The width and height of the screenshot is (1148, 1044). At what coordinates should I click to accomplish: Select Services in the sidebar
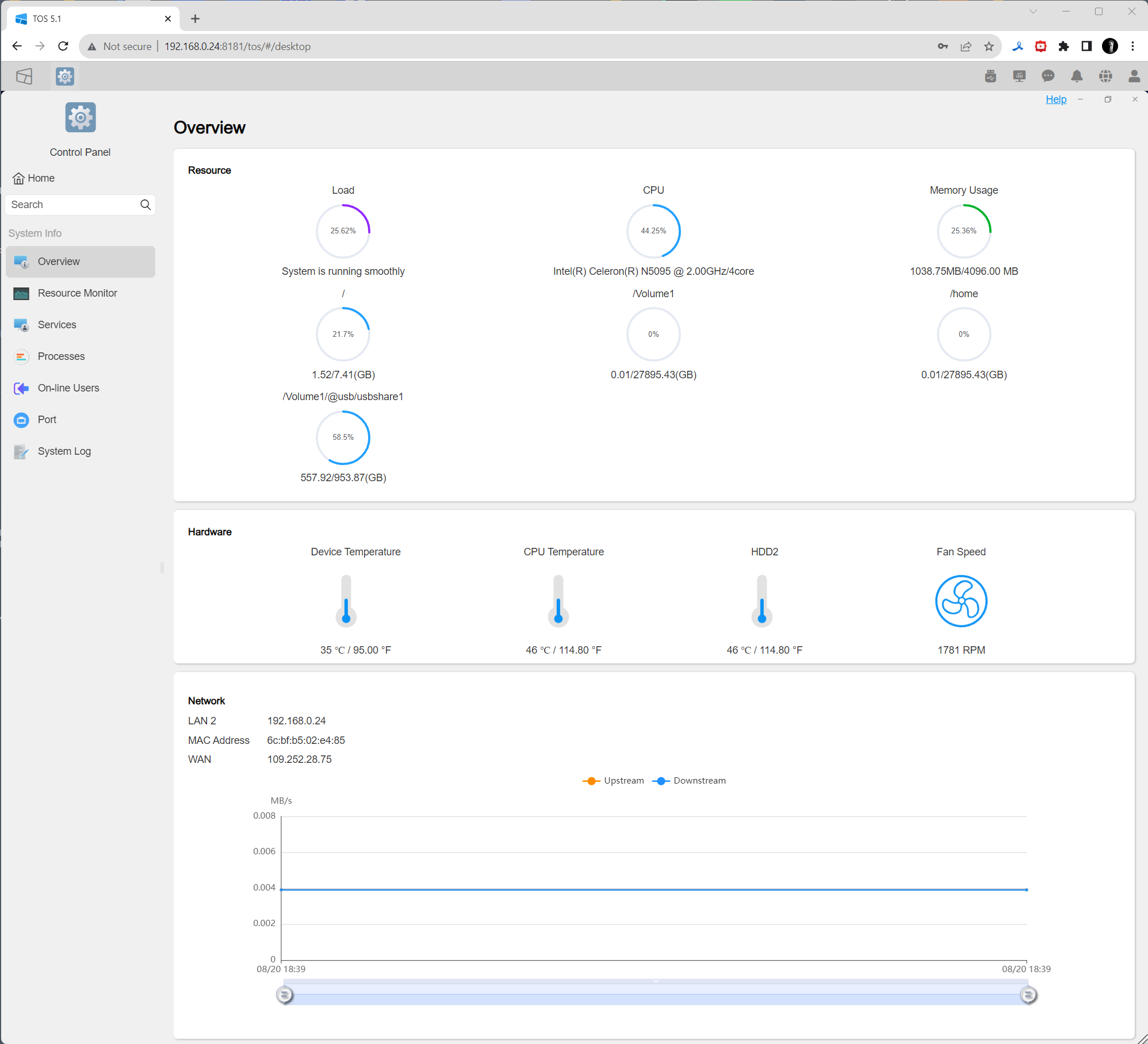57,325
